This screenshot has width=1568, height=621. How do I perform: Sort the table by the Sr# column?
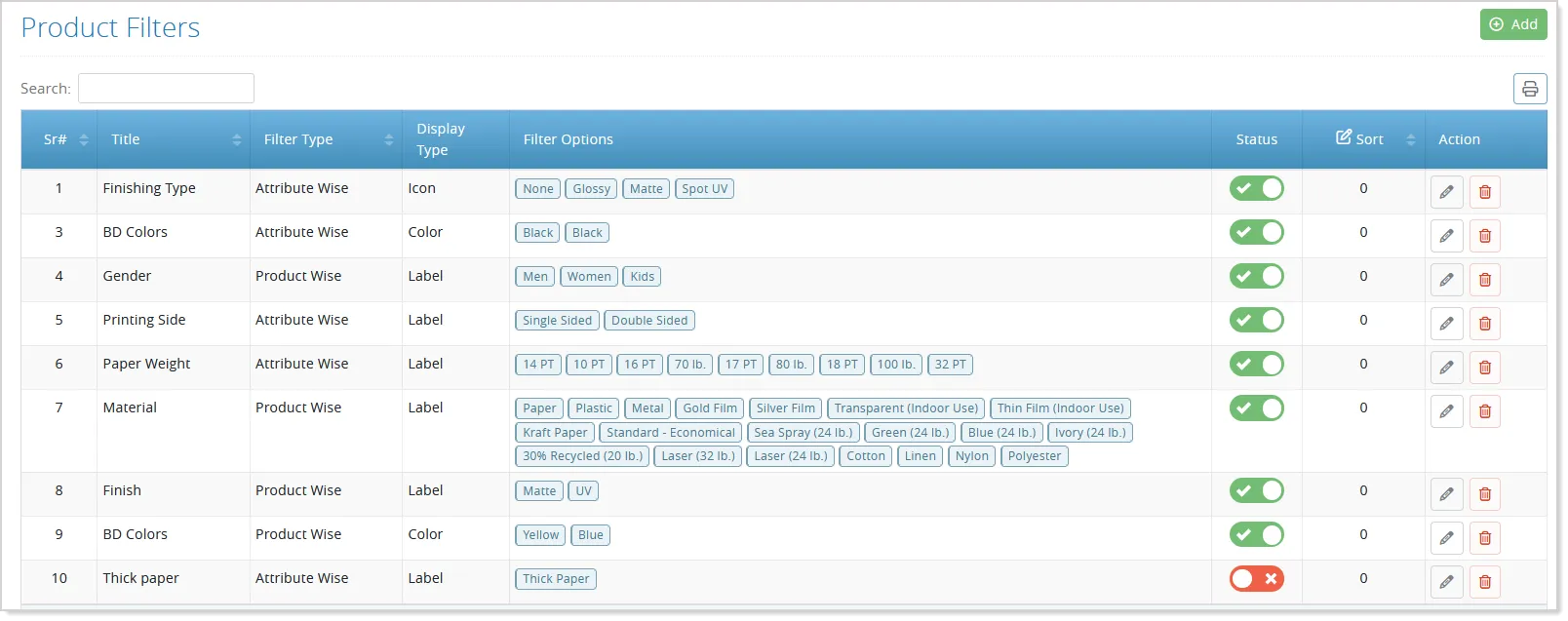59,139
